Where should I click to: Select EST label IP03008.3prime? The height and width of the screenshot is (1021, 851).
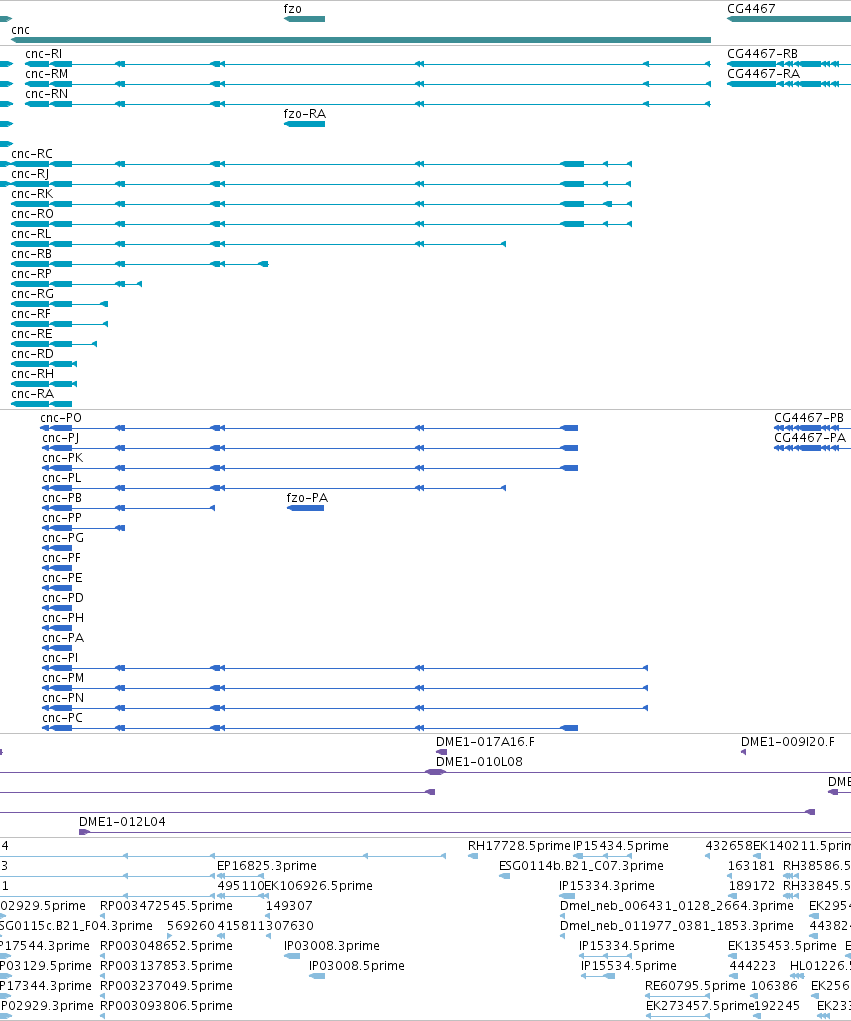[331, 946]
